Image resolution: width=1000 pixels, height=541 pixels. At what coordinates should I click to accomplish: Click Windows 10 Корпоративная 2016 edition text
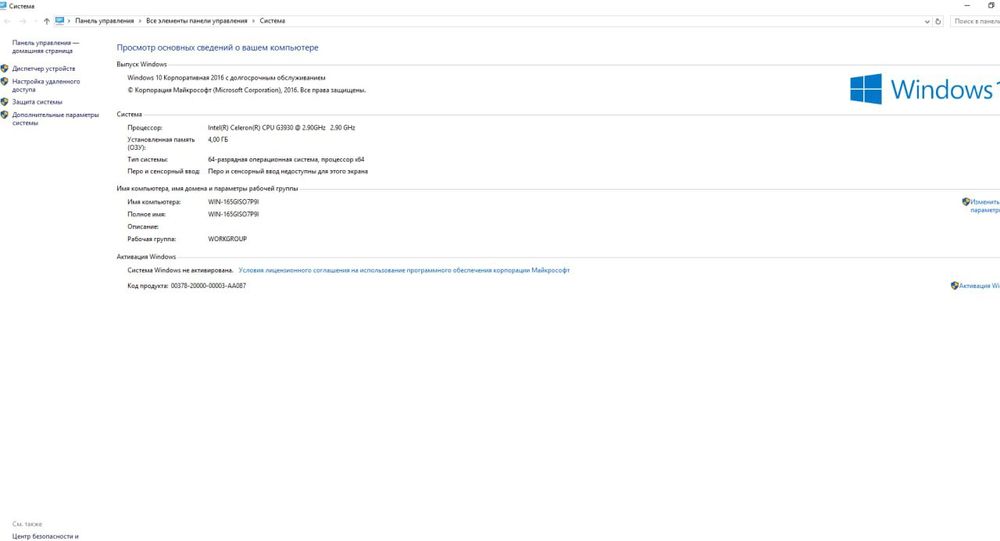[226, 78]
